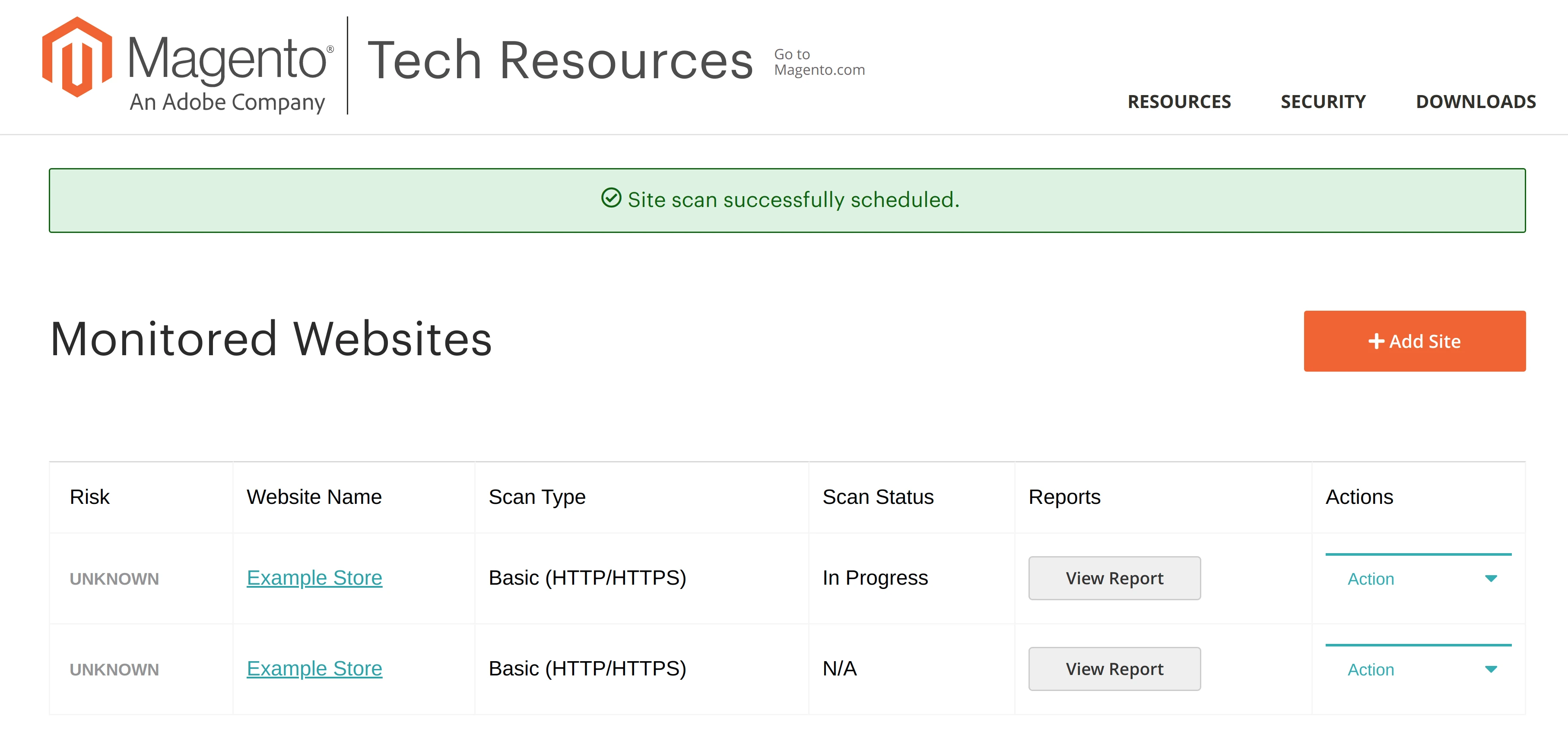View Report for the N/A scan
The height and width of the screenshot is (745, 1568).
coord(1114,669)
